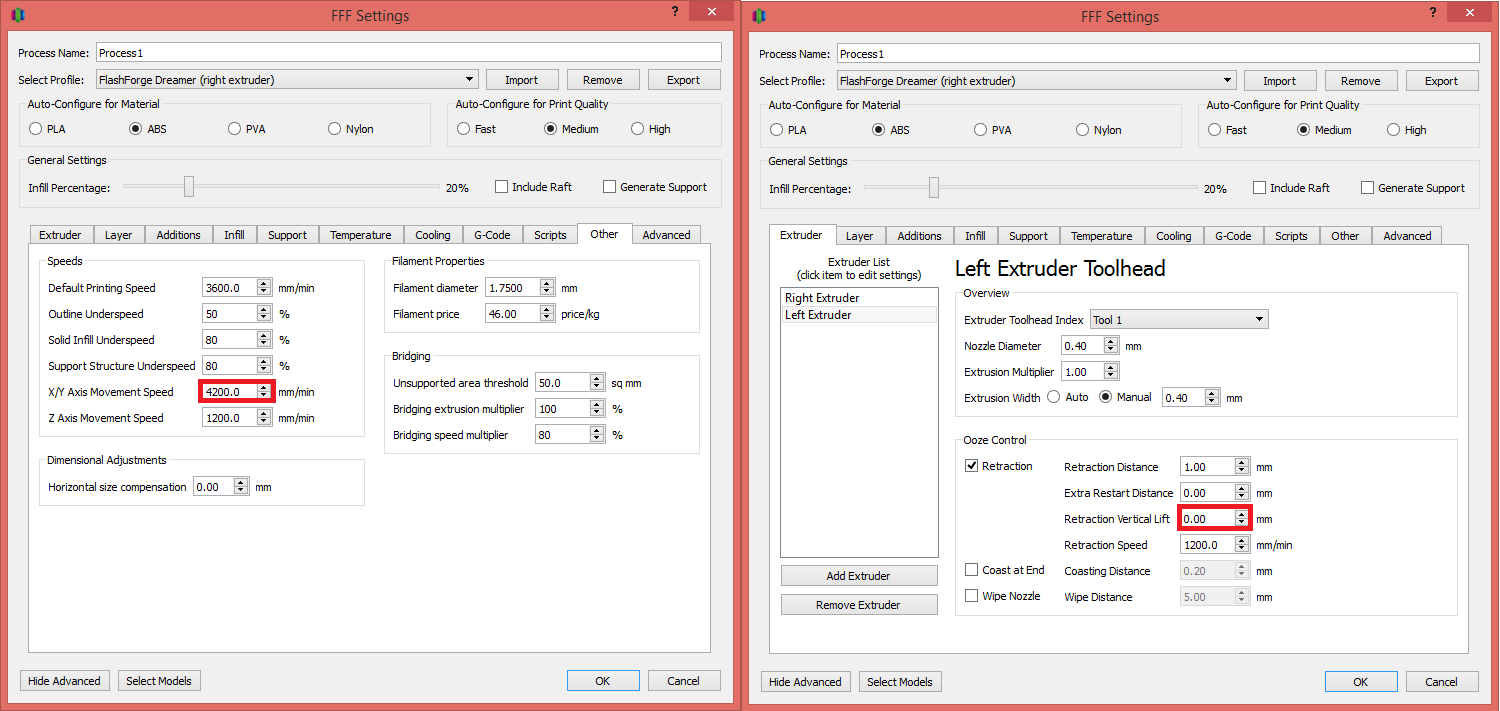This screenshot has width=1500, height=711.
Task: Click Import button in left window
Action: click(x=521, y=80)
